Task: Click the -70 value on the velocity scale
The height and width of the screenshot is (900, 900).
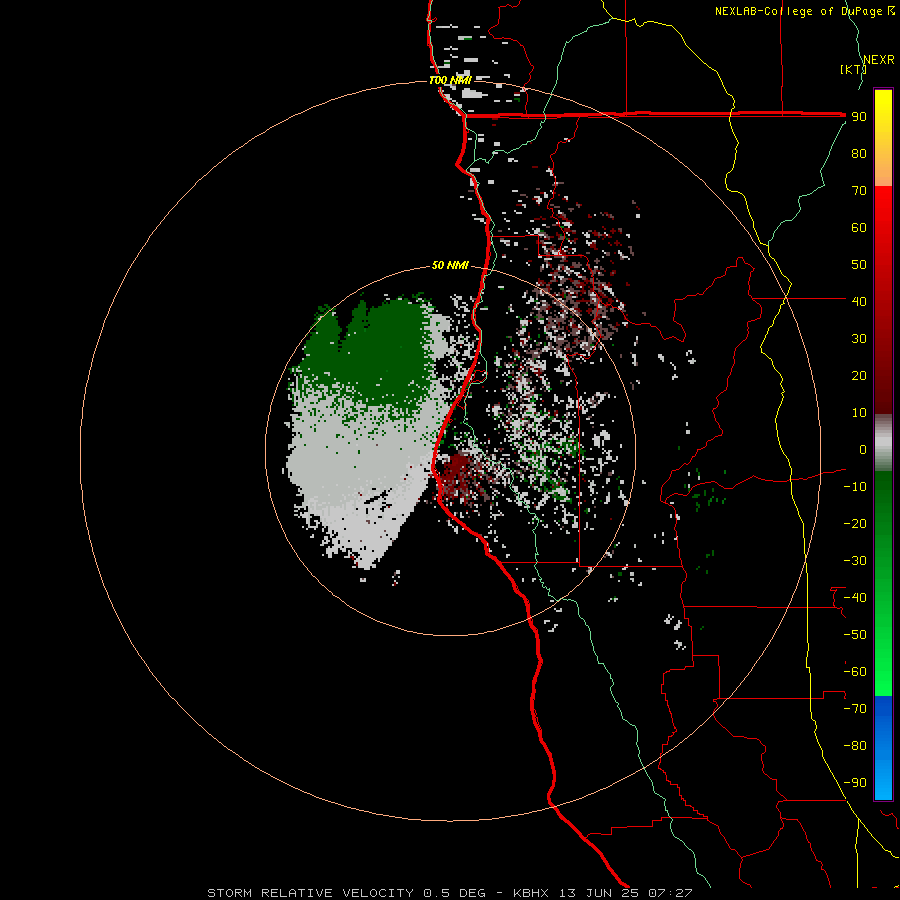Action: click(x=855, y=709)
